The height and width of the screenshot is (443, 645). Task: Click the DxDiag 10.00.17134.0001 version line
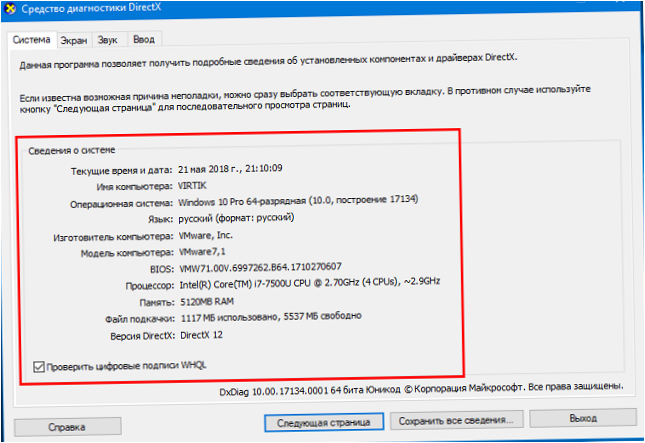pos(421,388)
